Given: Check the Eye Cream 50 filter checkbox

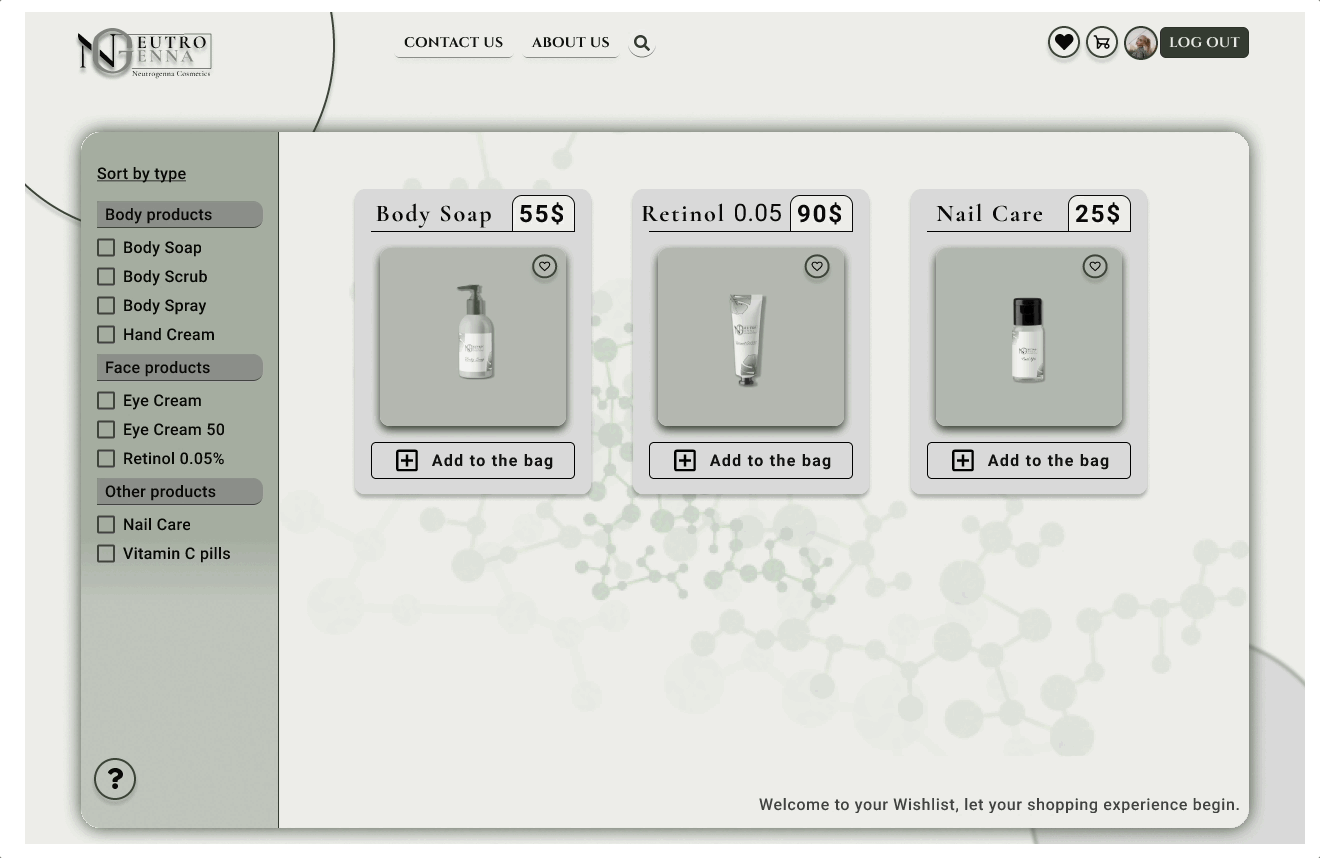Looking at the screenshot, I should coord(106,429).
